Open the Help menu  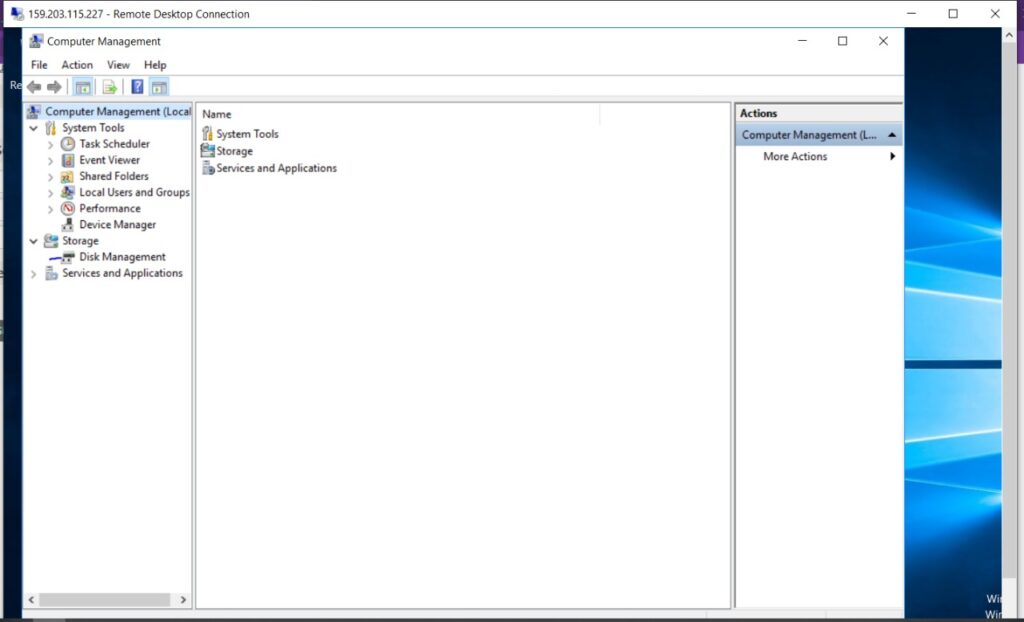coord(155,65)
